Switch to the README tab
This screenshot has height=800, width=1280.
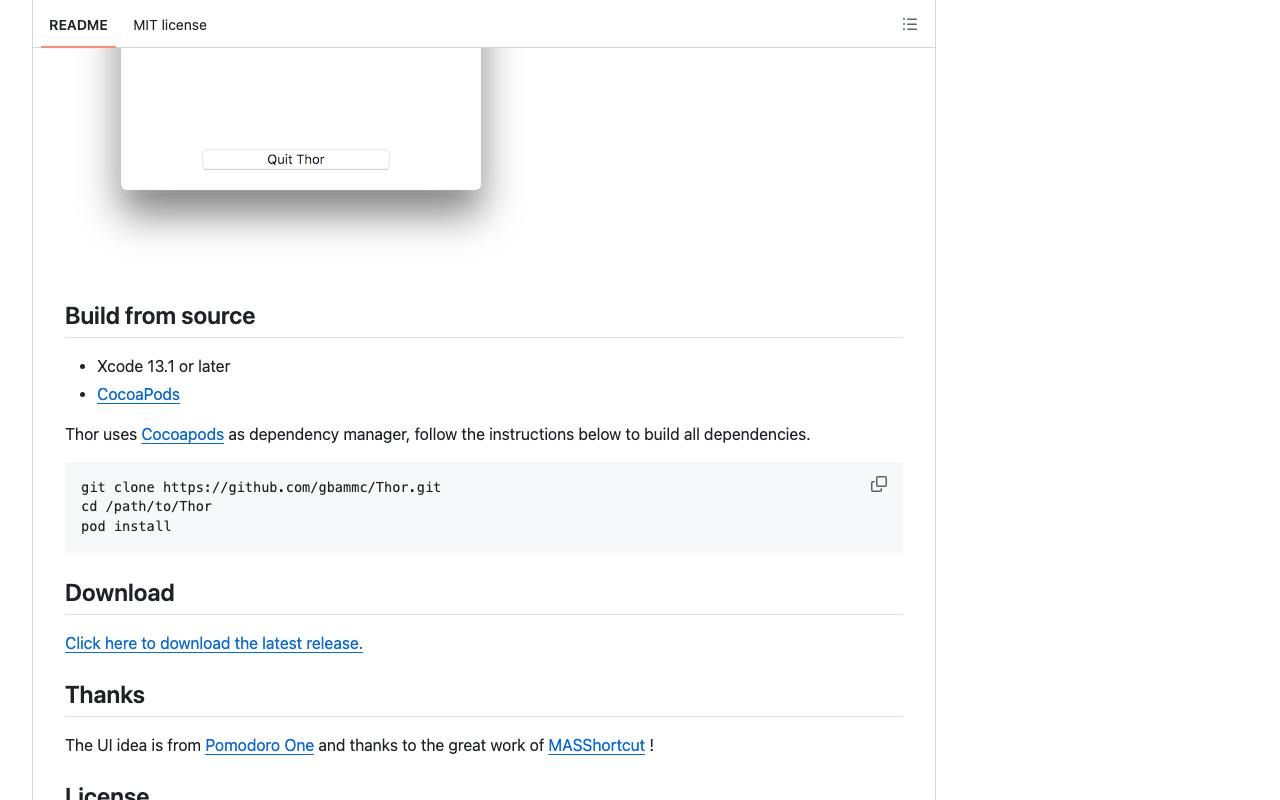pyautogui.click(x=78, y=25)
